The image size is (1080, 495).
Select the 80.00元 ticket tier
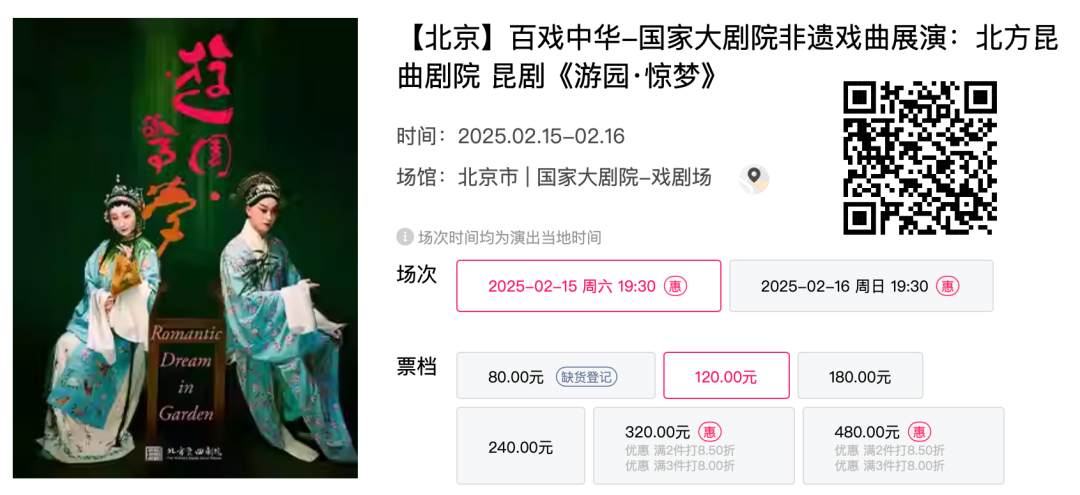(x=556, y=375)
